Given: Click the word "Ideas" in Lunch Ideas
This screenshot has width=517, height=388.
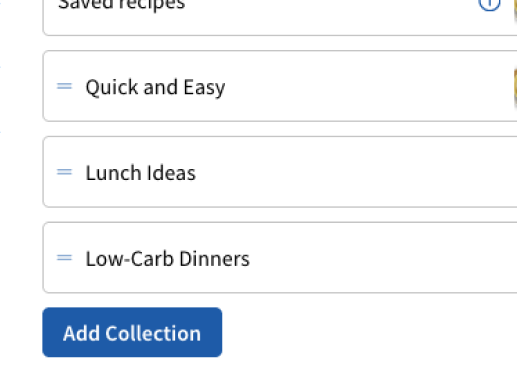Looking at the screenshot, I should (x=171, y=173).
